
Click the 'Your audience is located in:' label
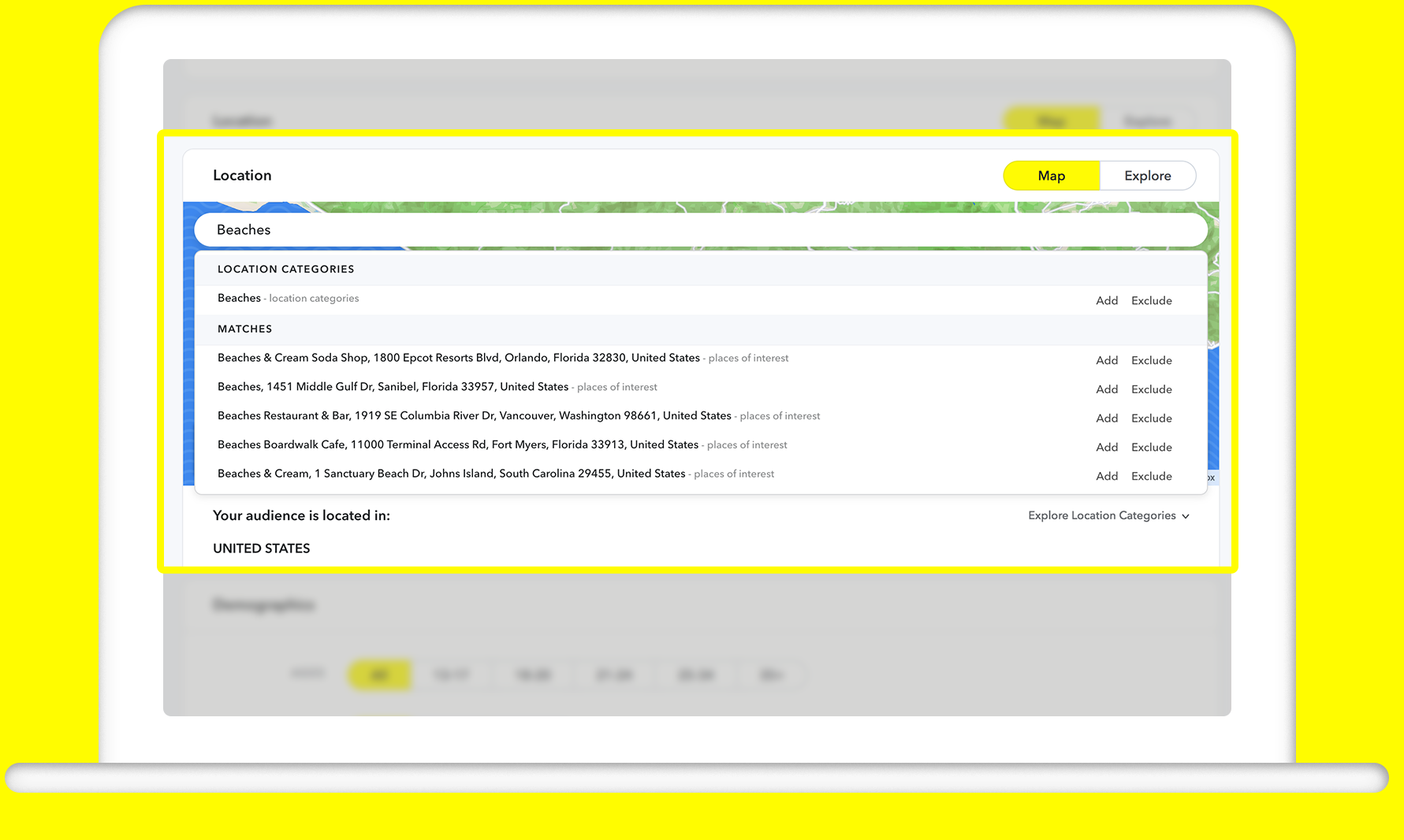coord(301,515)
